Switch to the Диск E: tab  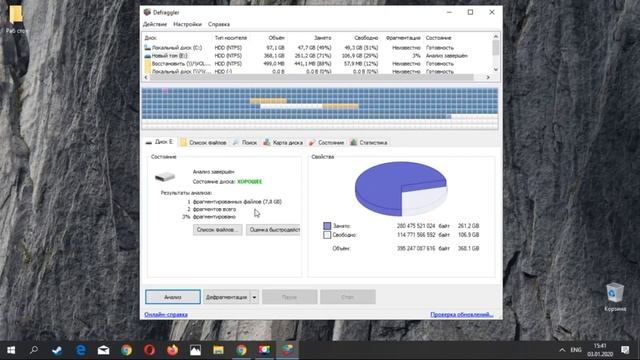click(x=160, y=142)
